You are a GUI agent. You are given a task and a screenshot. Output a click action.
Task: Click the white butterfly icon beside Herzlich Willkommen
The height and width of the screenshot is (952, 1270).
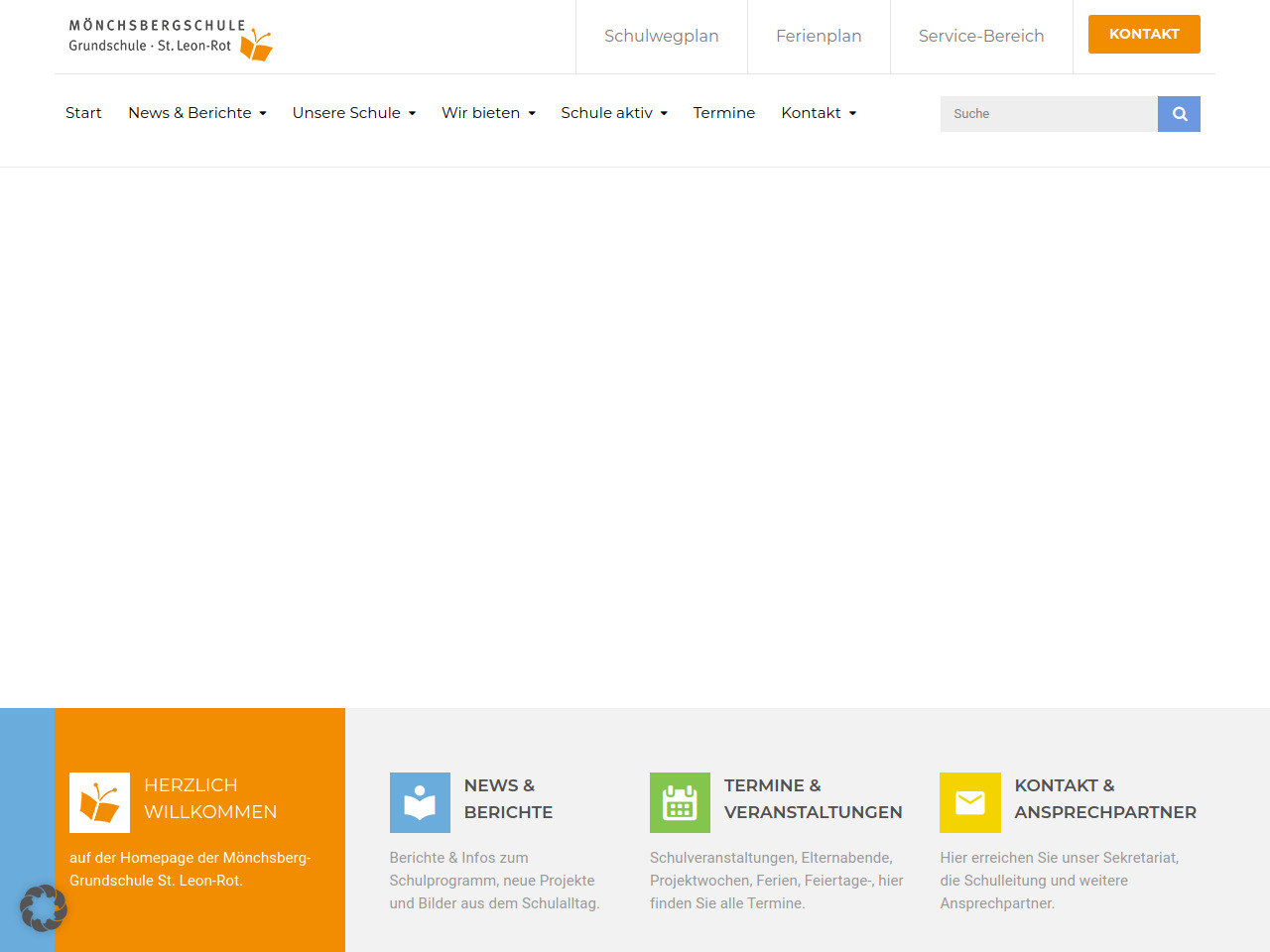pyautogui.click(x=99, y=802)
